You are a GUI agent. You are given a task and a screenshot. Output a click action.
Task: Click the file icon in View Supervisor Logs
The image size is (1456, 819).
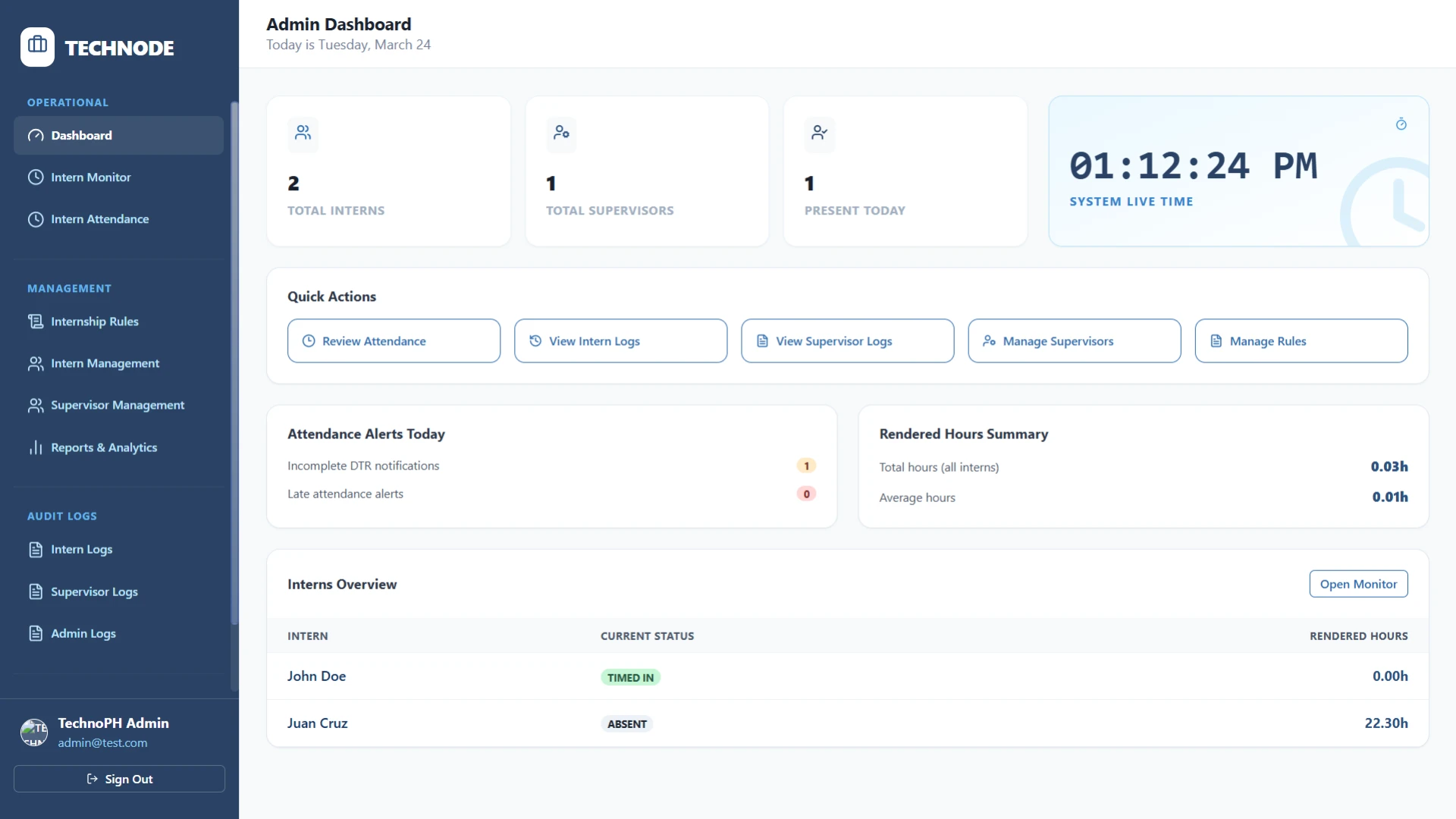coord(762,341)
